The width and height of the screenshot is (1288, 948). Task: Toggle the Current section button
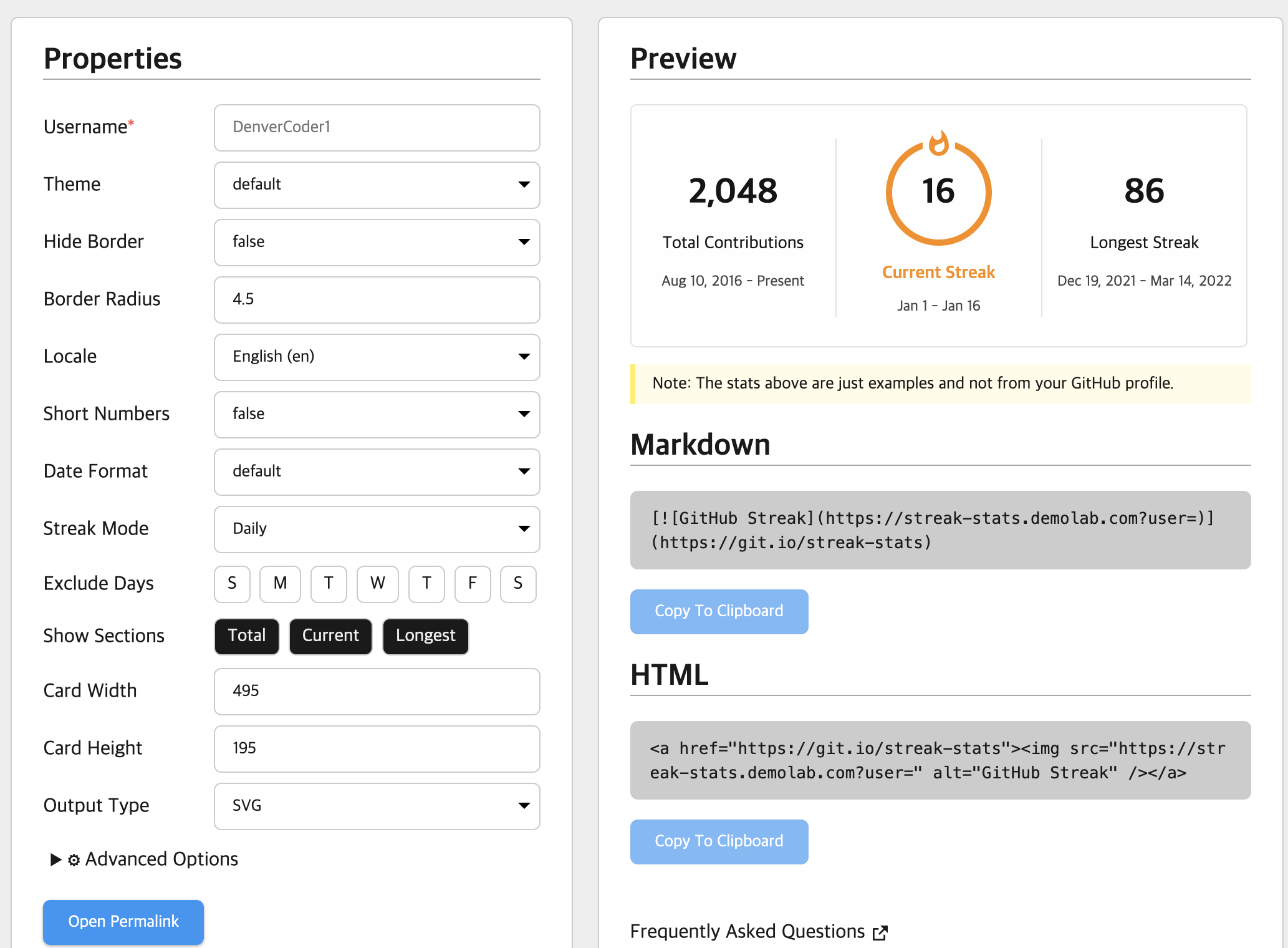point(330,636)
